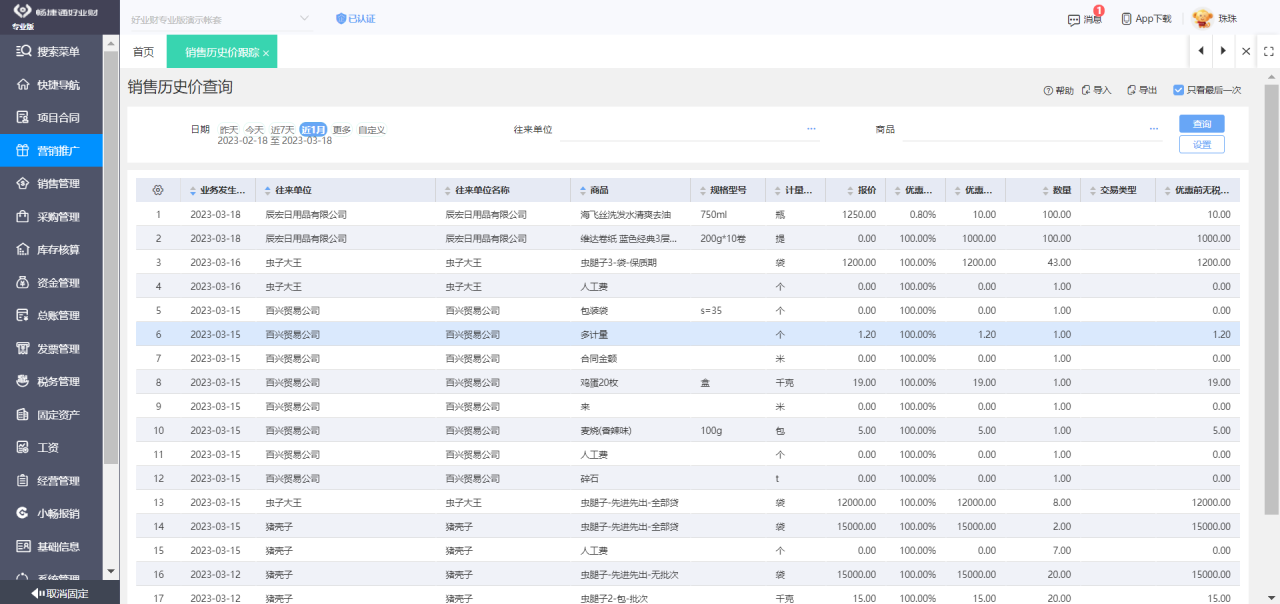Click 虫腿子3-袋-保质期 cell

tap(631, 262)
